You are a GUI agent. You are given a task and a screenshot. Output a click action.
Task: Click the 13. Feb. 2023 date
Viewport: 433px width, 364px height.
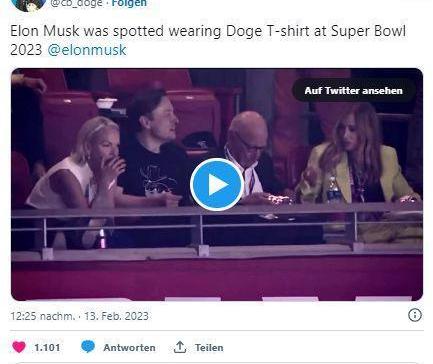pos(116,316)
